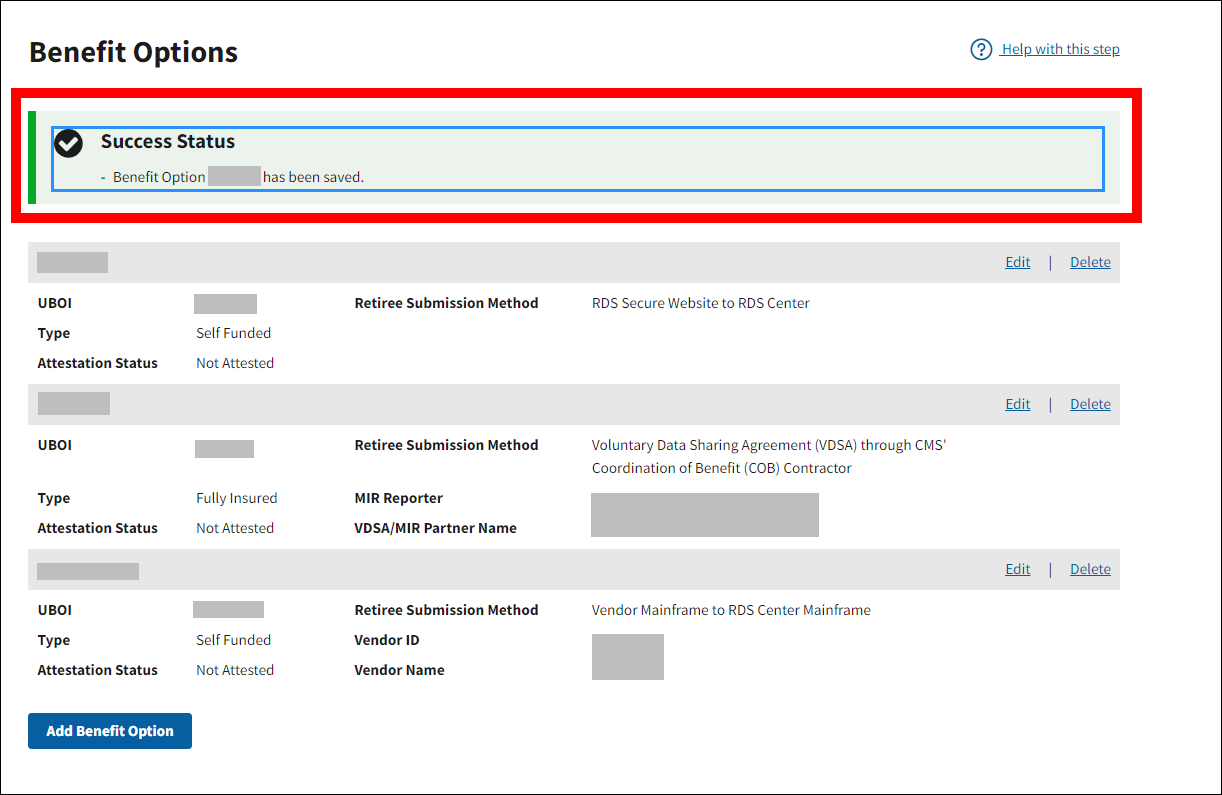Click the 'MIR Reporter' field label
Viewport: 1222px width, 795px height.
click(x=398, y=498)
